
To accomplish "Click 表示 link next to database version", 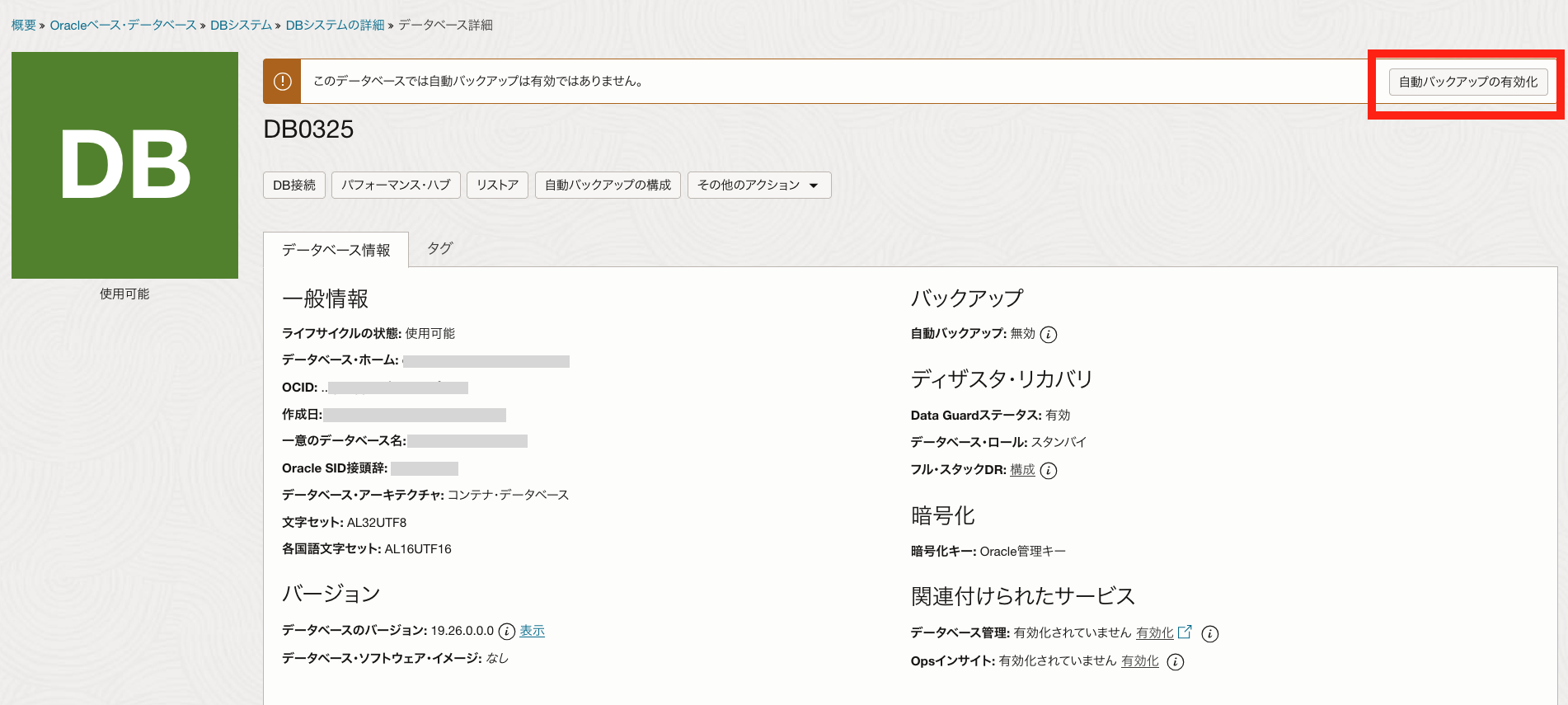I will click(532, 631).
